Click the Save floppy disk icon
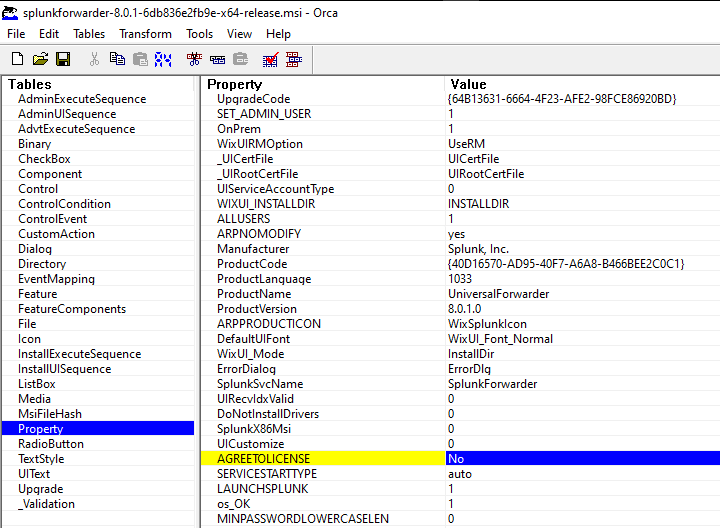Image resolution: width=720 pixels, height=528 pixels. click(62, 60)
